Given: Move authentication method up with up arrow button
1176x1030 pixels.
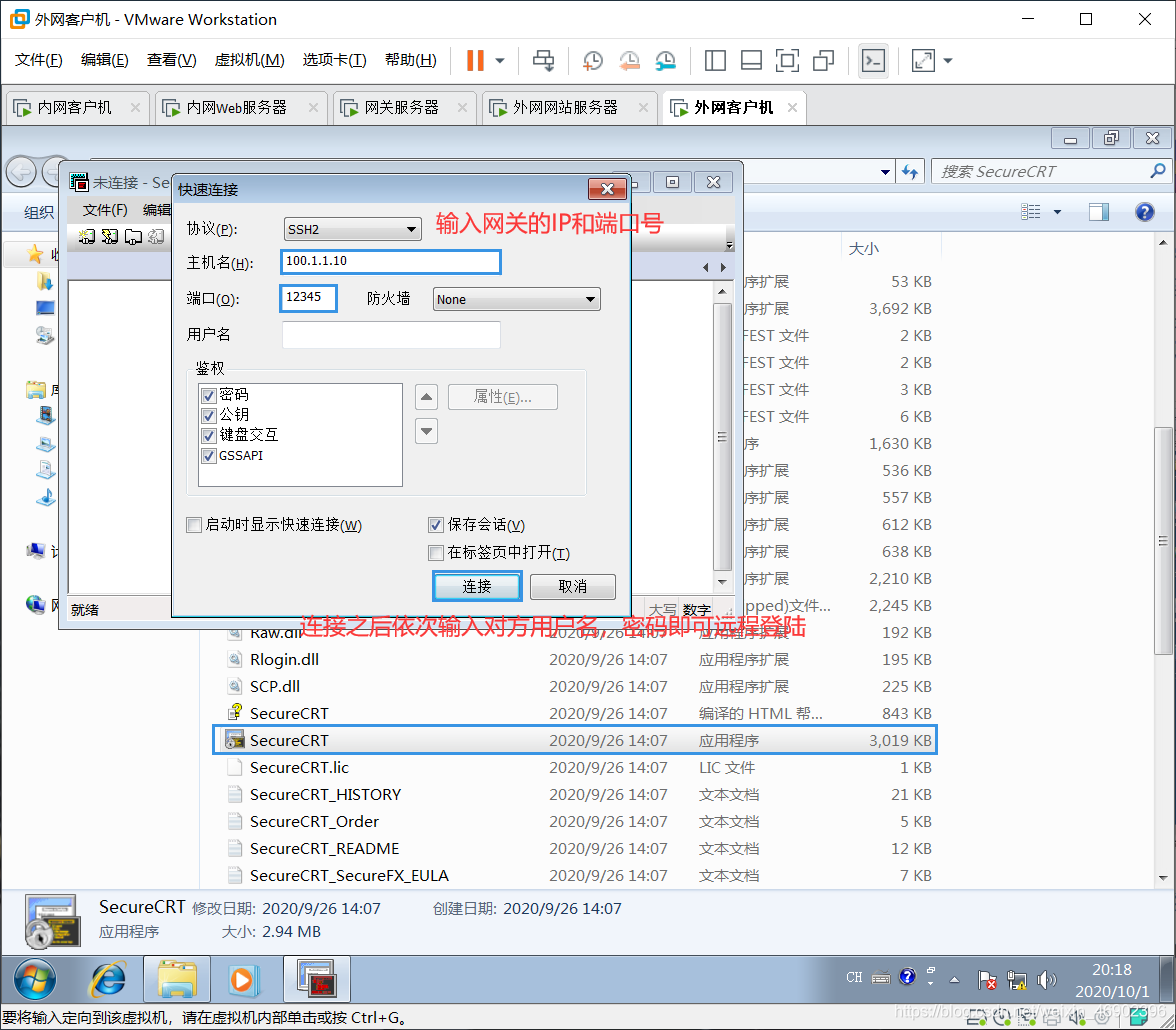Looking at the screenshot, I should [x=426, y=397].
